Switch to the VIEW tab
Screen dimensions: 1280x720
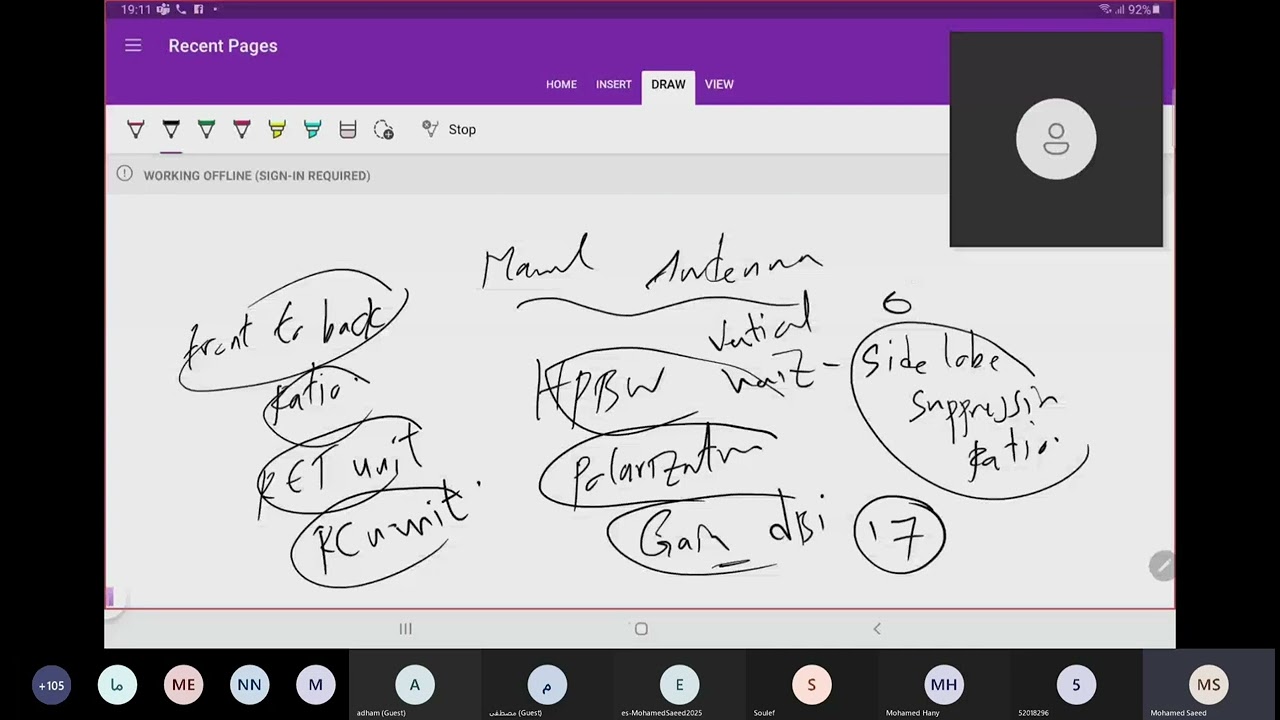tap(719, 84)
